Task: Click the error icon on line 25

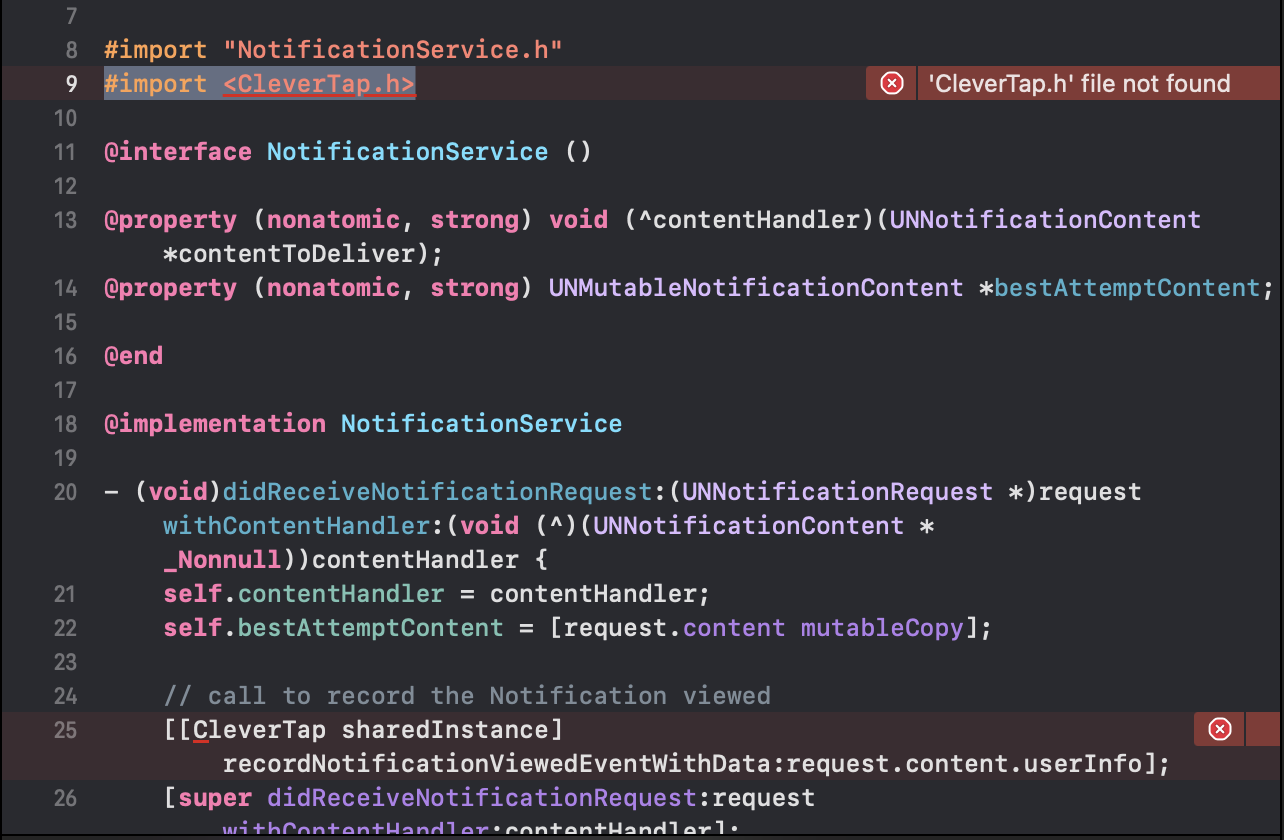Action: click(1218, 729)
